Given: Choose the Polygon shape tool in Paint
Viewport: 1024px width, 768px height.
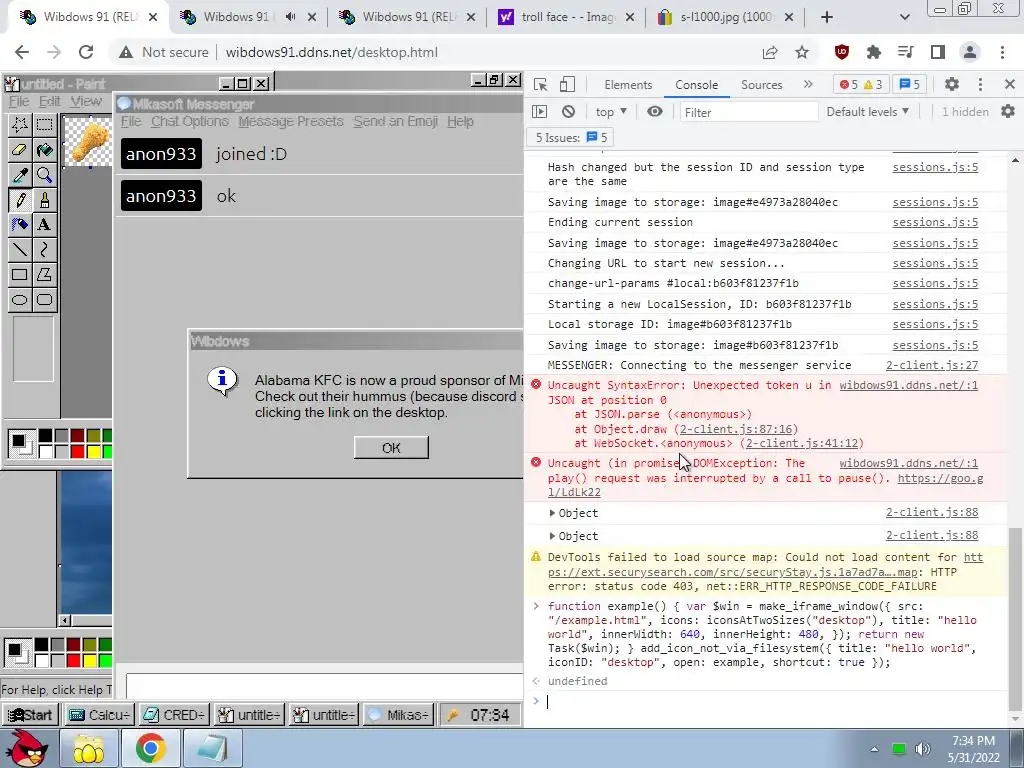Looking at the screenshot, I should [x=44, y=274].
